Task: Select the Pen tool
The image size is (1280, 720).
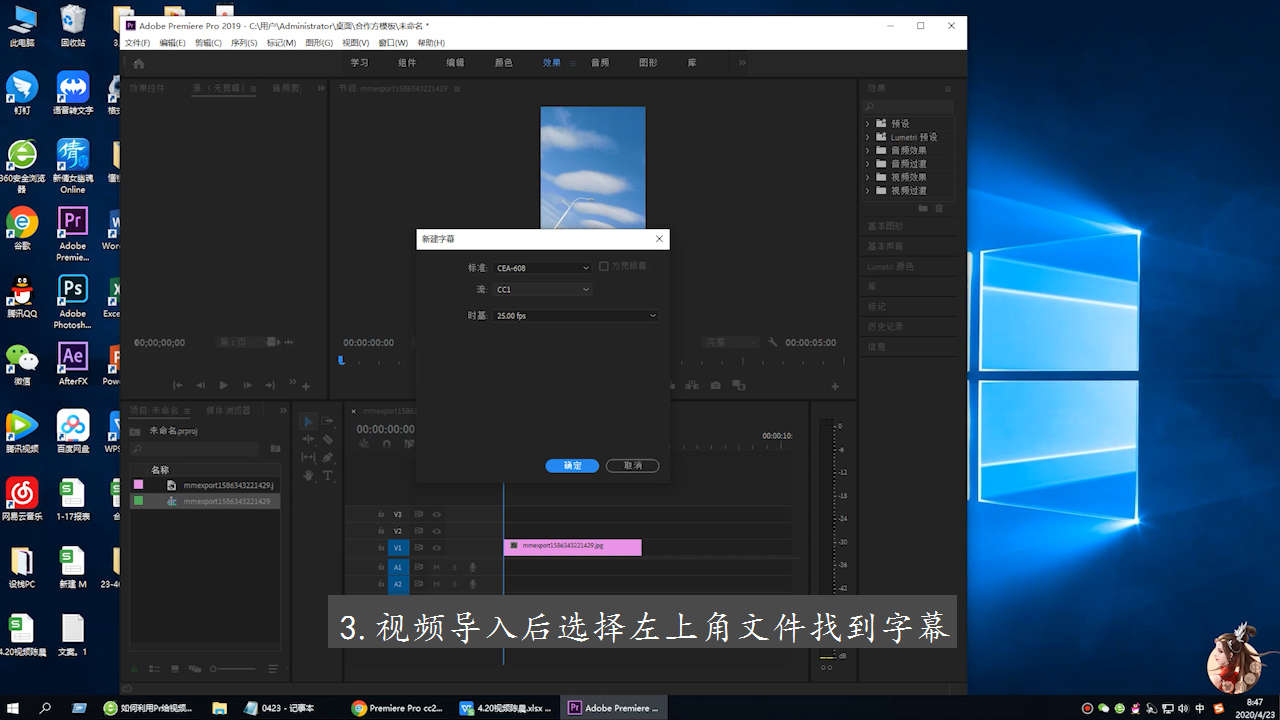Action: 327,457
